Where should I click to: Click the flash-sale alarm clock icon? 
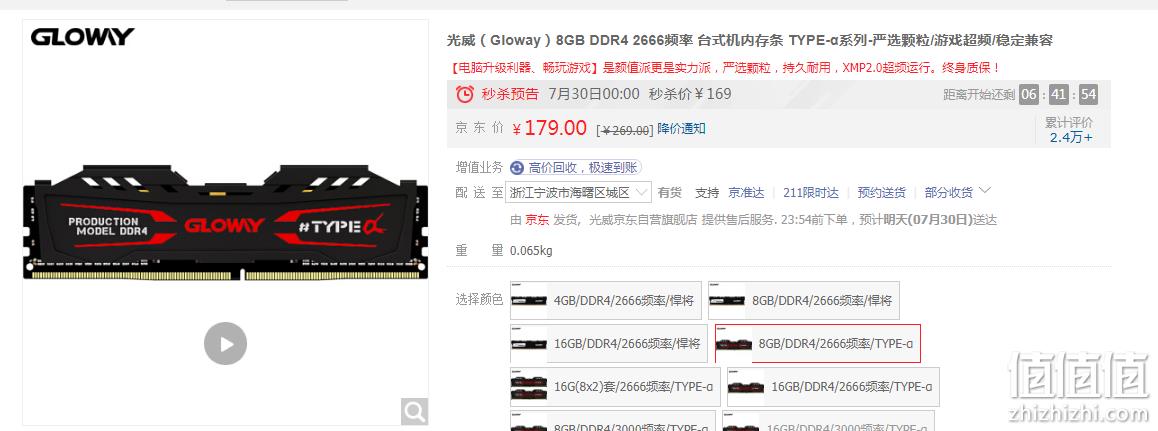click(465, 94)
